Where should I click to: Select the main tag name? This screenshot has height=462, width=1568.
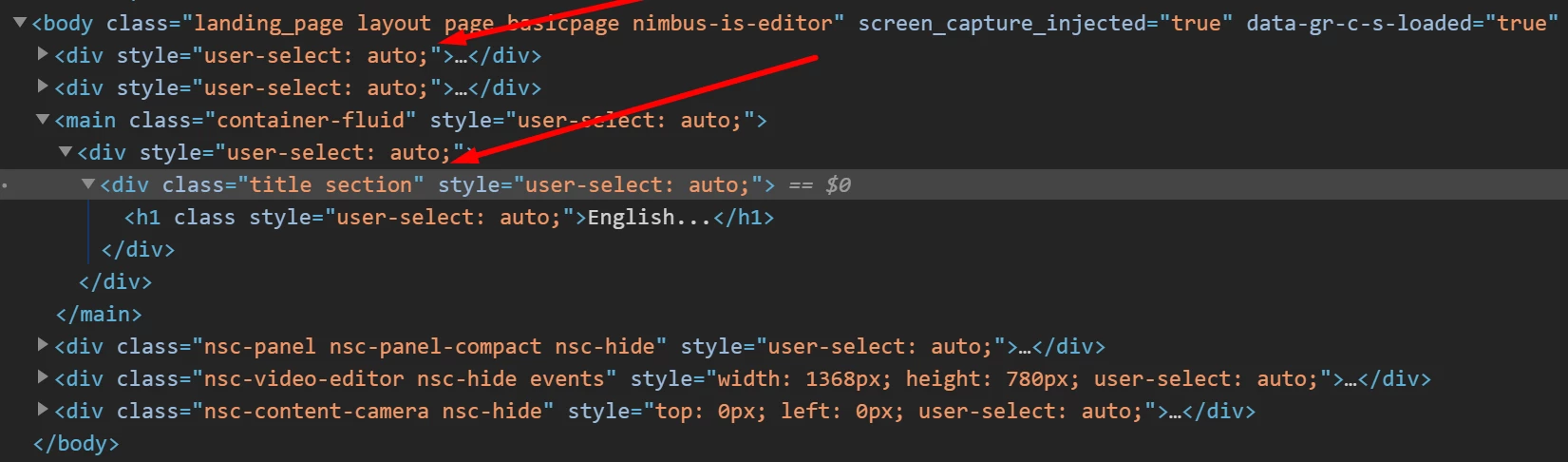pos(91,121)
